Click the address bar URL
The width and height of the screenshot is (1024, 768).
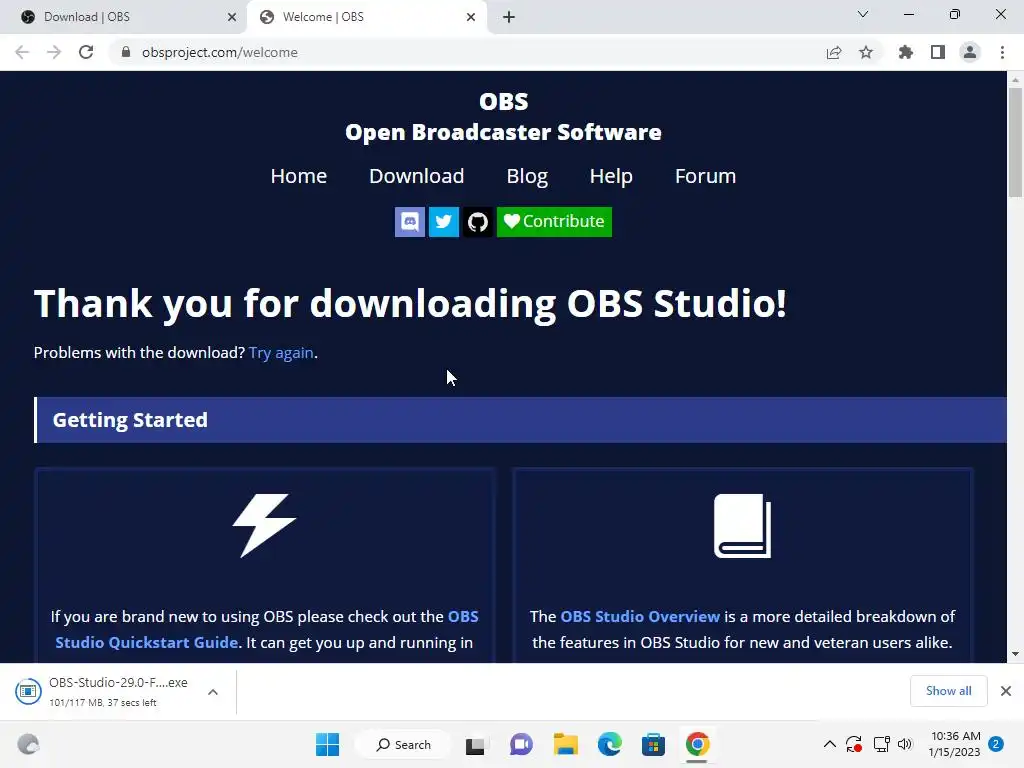219,52
